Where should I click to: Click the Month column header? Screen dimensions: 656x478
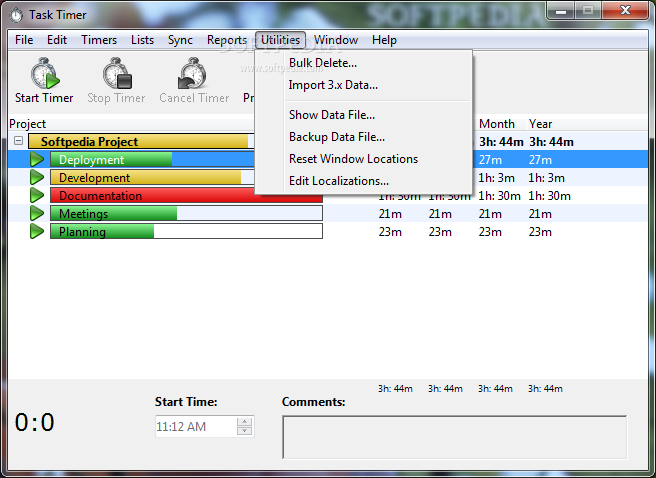point(497,124)
